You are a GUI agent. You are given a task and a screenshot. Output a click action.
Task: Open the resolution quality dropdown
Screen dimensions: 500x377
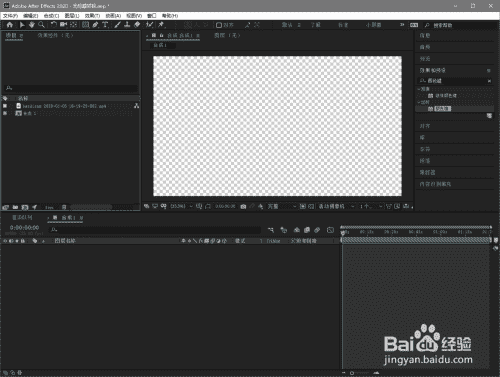pos(282,207)
